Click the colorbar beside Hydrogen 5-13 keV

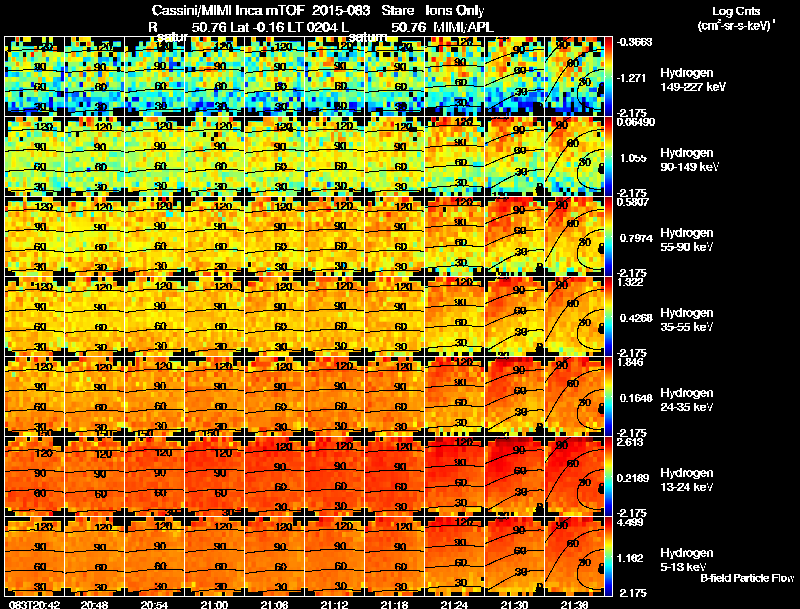click(609, 556)
